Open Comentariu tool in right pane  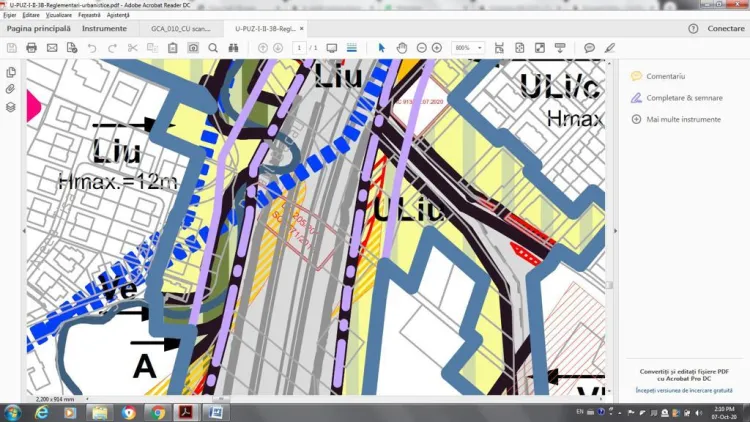[665, 76]
